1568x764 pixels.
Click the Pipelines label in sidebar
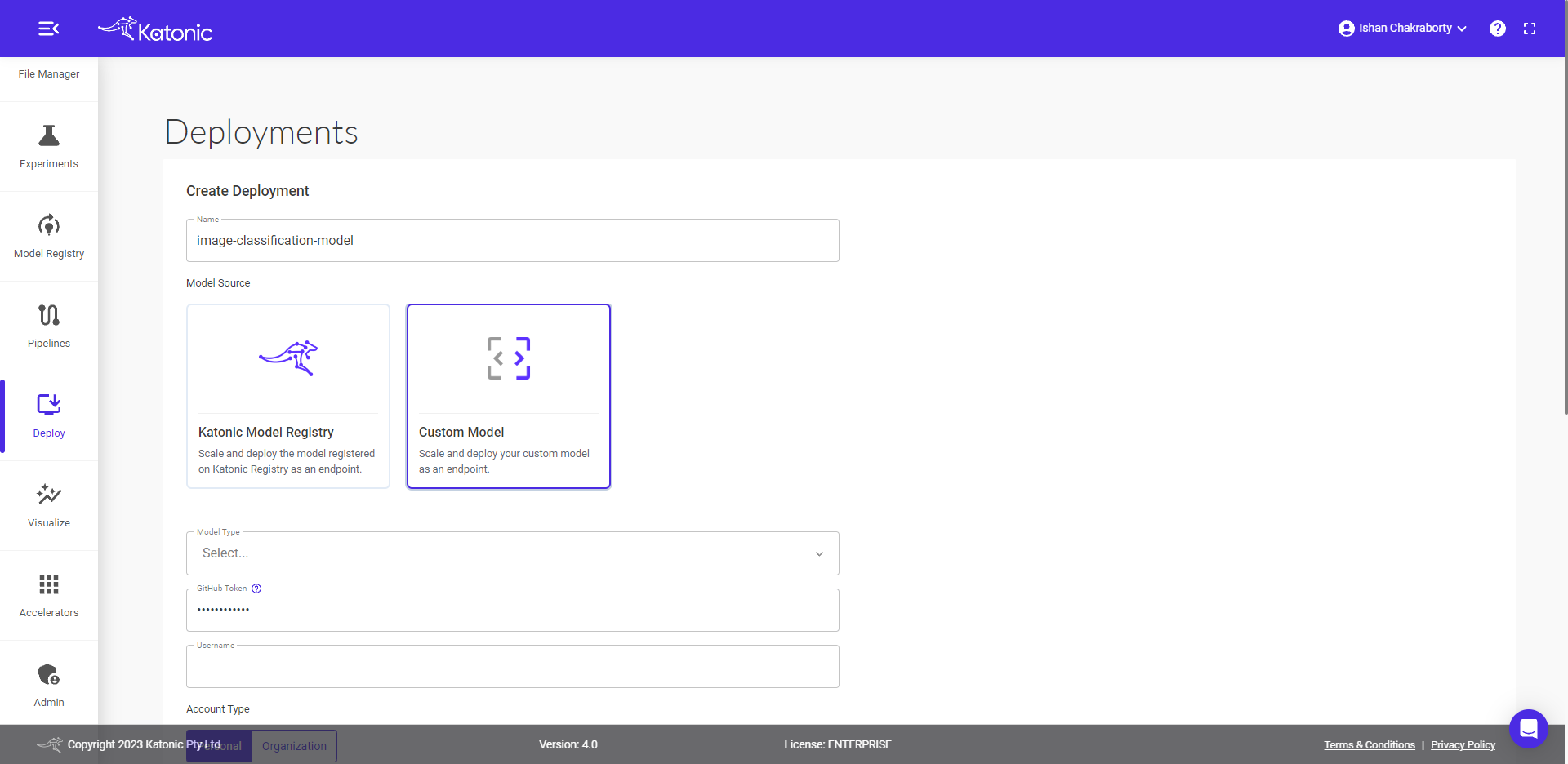coord(49,344)
